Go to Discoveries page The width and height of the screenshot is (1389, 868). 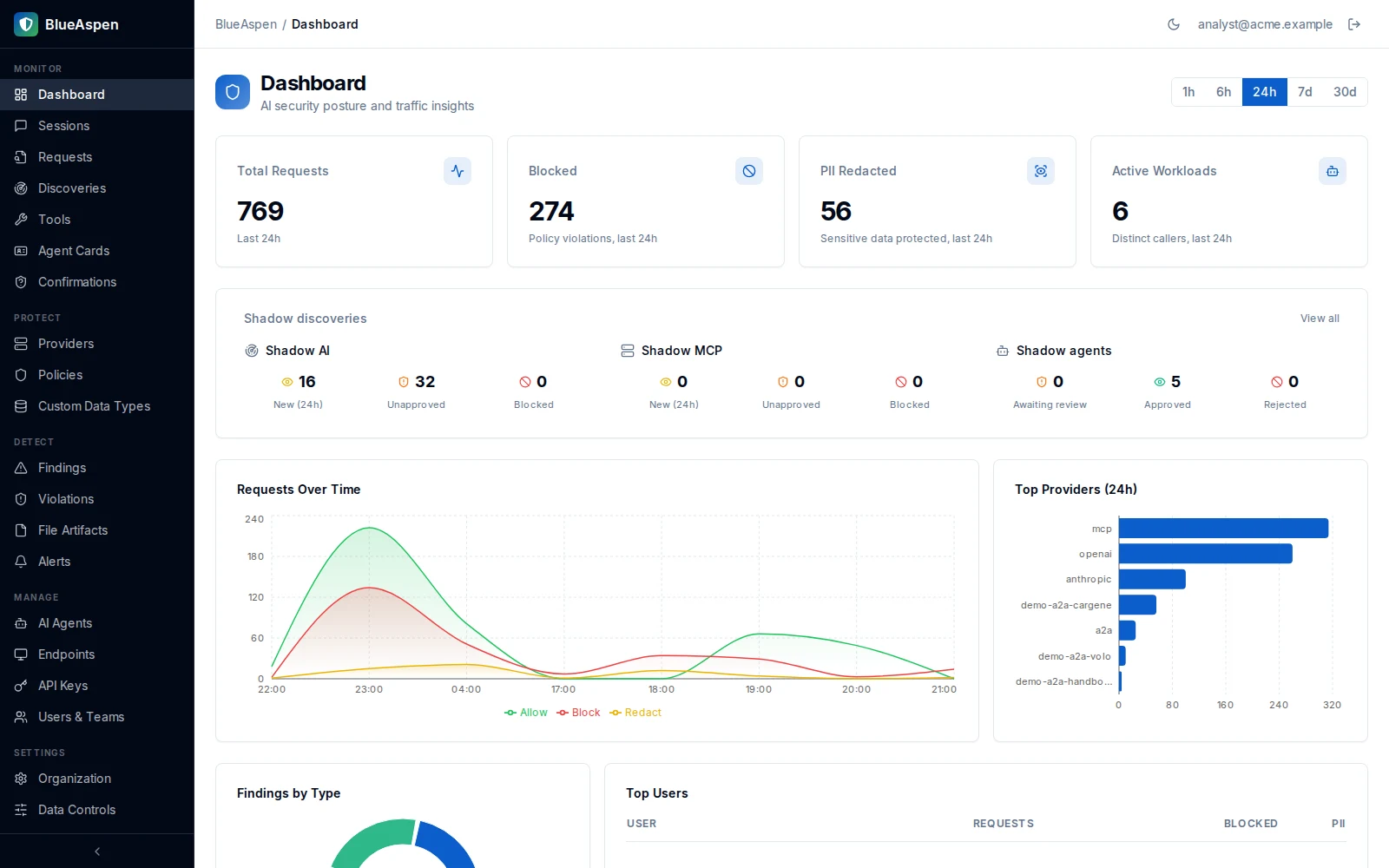coord(97,188)
